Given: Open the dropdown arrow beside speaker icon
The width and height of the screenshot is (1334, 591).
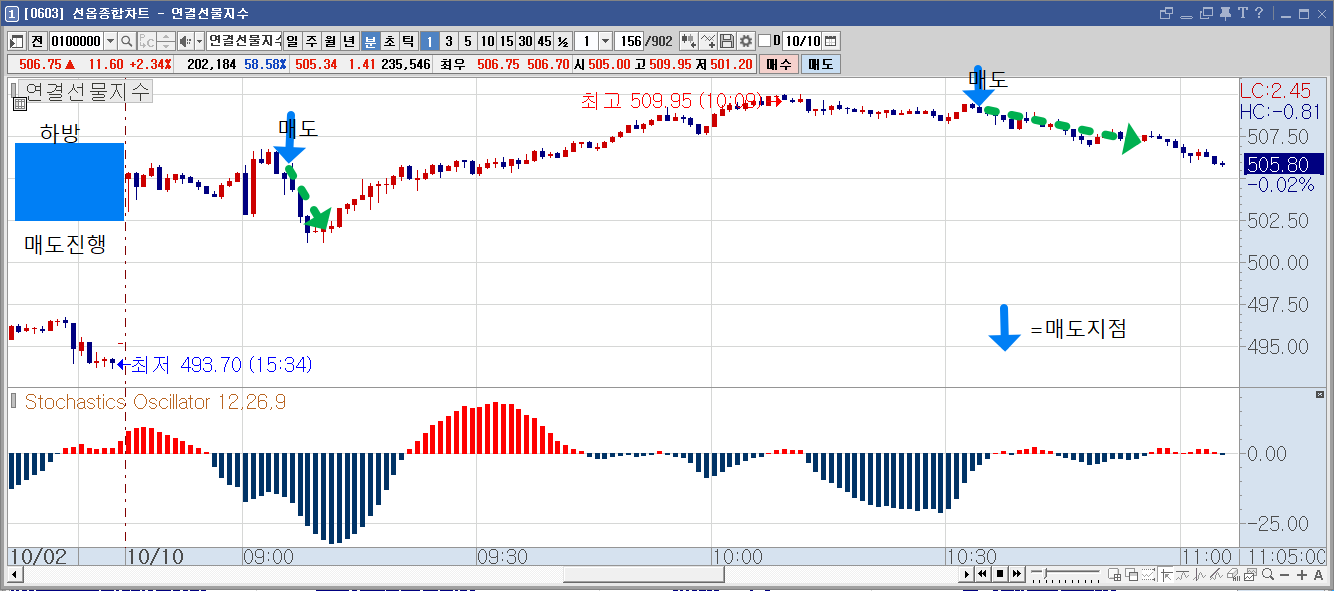Looking at the screenshot, I should 199,41.
